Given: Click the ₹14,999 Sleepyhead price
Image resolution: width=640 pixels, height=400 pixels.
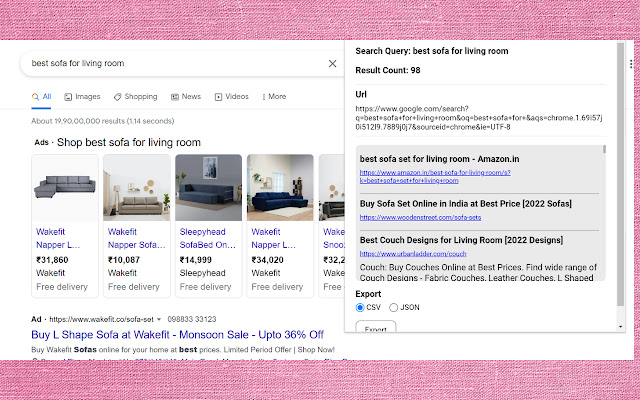Looking at the screenshot, I should (x=196, y=260).
